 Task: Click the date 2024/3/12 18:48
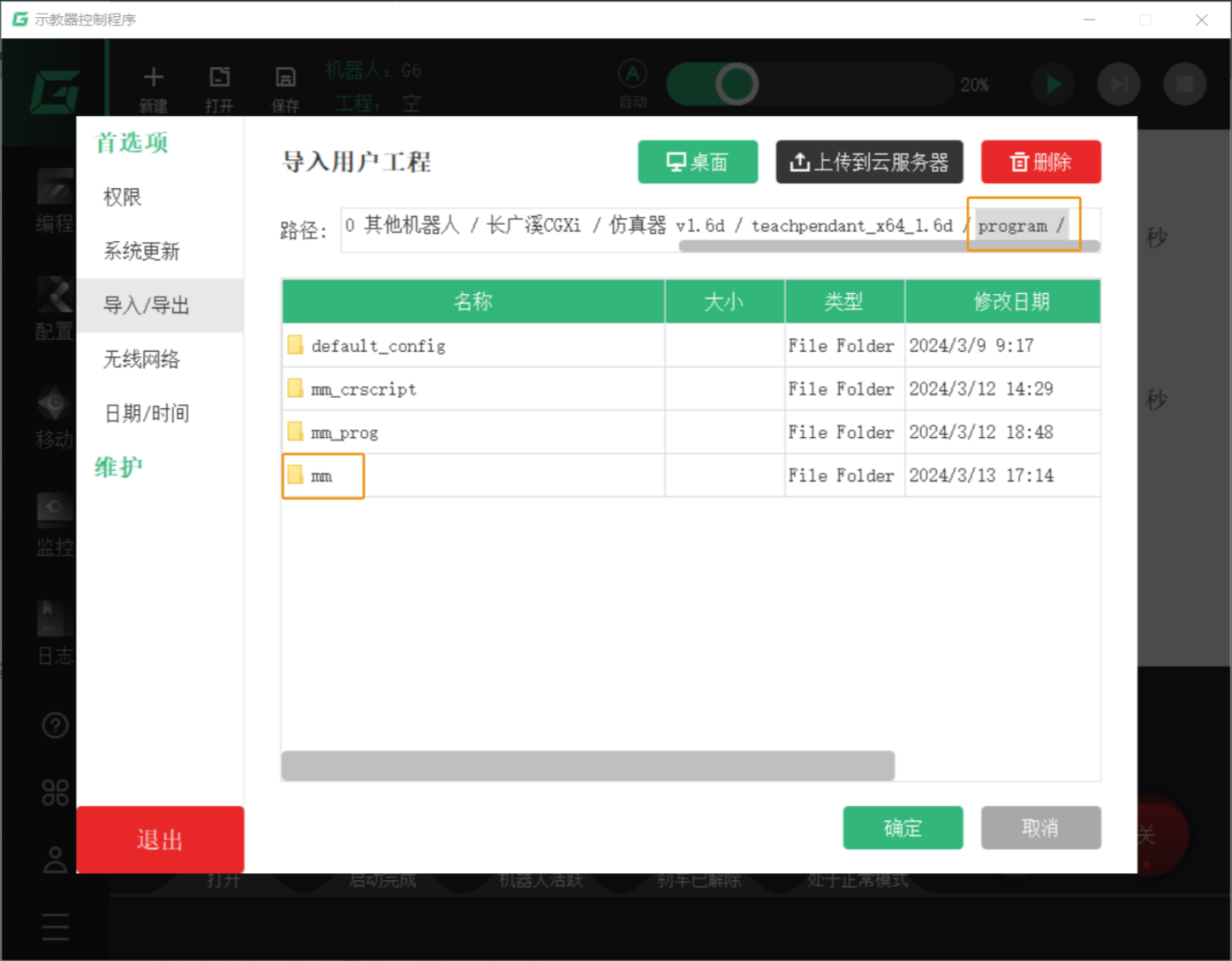click(x=982, y=432)
